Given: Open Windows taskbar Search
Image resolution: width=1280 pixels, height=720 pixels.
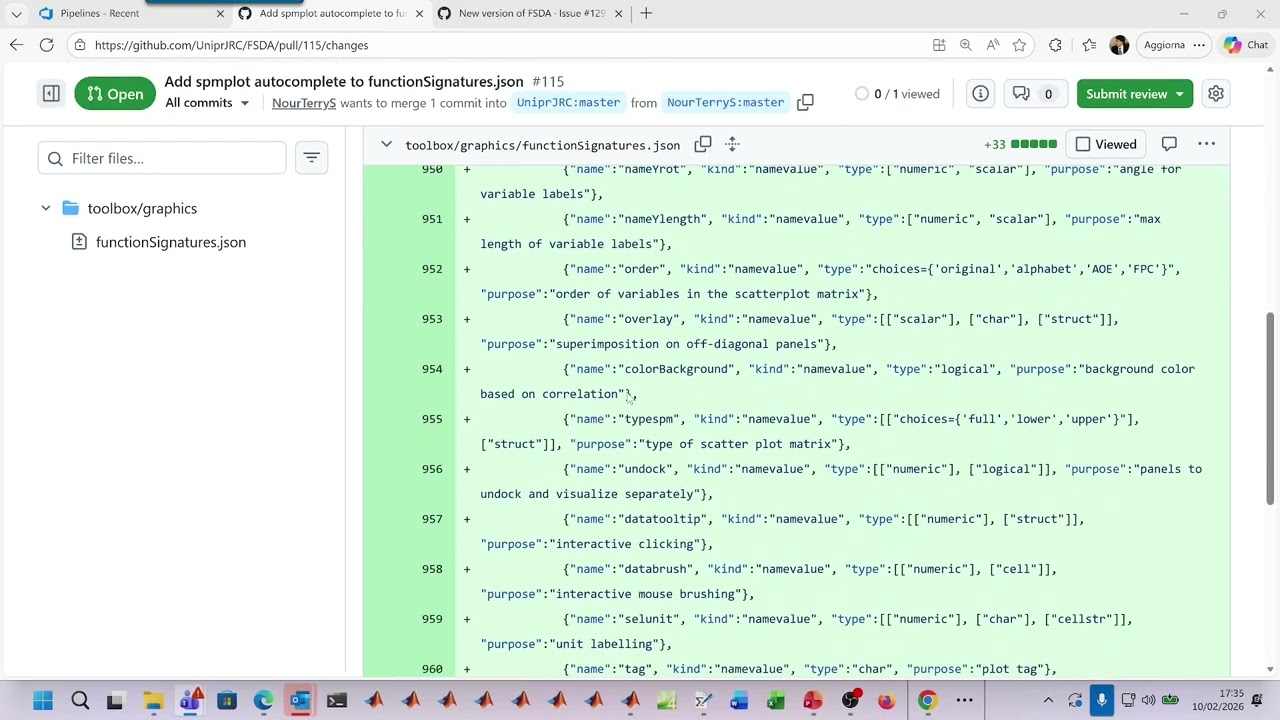Looking at the screenshot, I should pos(80,701).
